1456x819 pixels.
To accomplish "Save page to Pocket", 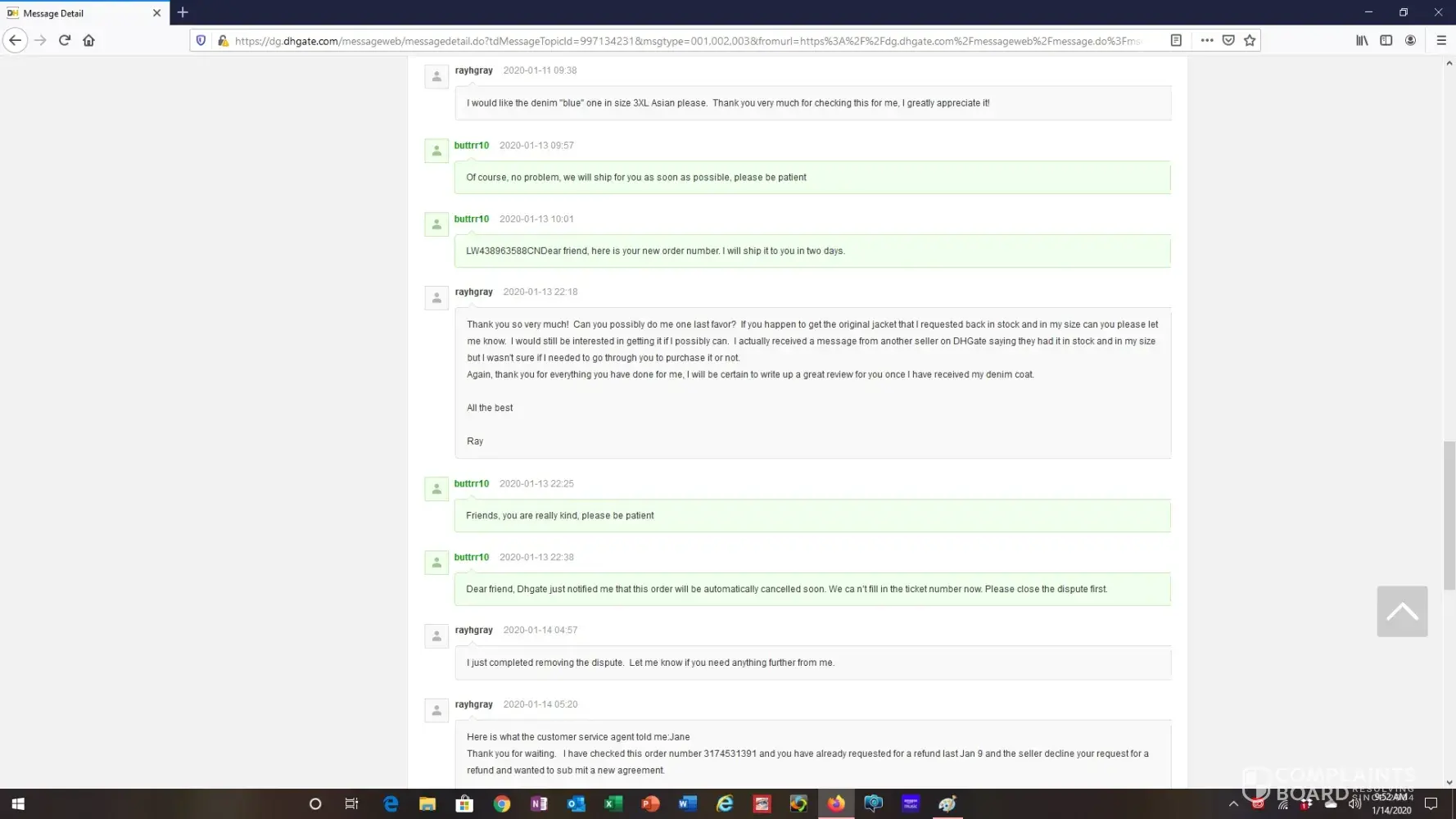I will click(x=1228, y=40).
